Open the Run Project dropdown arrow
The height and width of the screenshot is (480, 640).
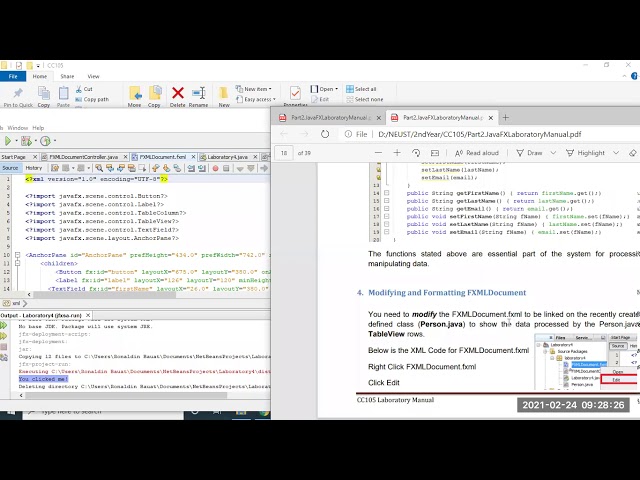pos(16,141)
